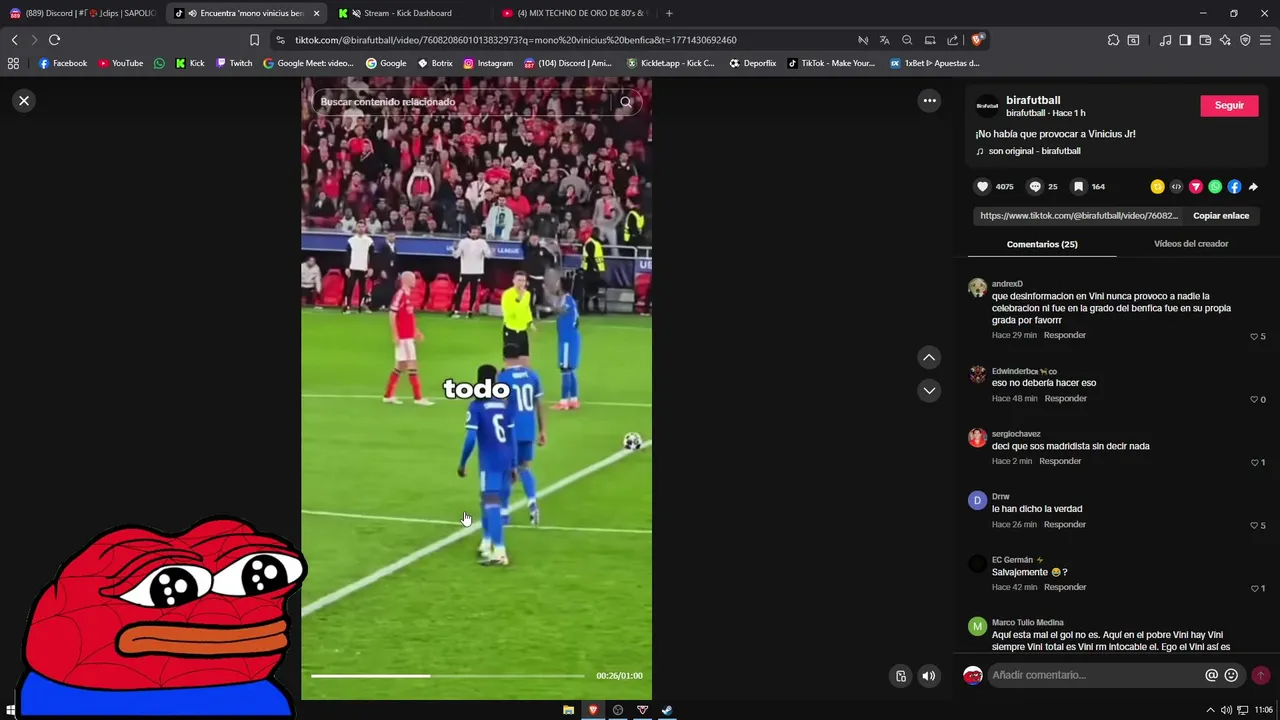1280x720 pixels.
Task: Show hidden system tray icons chevron
Action: [1210, 710]
